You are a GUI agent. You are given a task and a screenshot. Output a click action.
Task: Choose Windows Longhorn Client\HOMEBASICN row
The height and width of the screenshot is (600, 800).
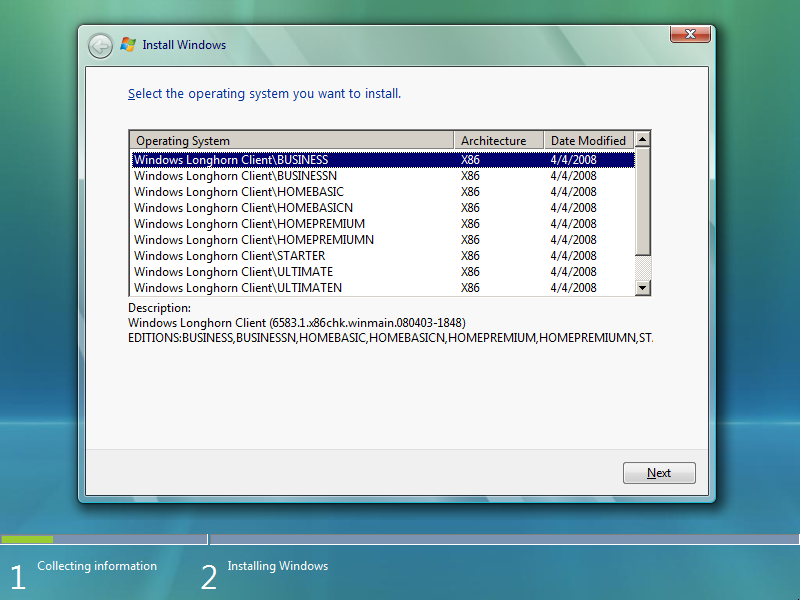tap(383, 208)
